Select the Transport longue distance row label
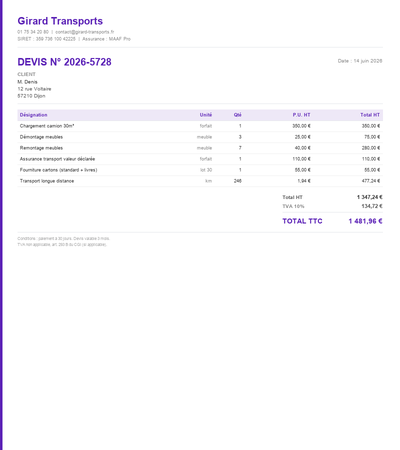This screenshot has height=450, width=400. (x=47, y=181)
